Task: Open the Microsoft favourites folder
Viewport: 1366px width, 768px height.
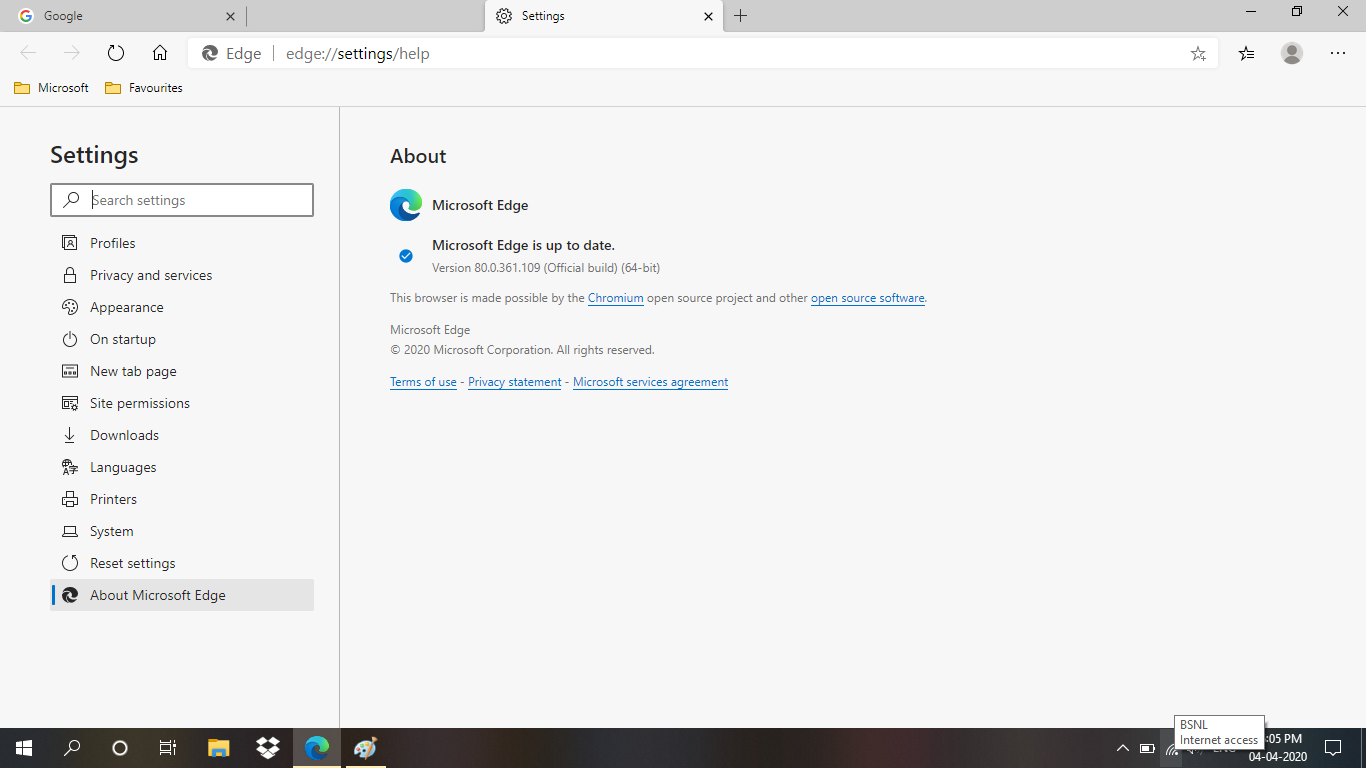Action: tap(51, 88)
